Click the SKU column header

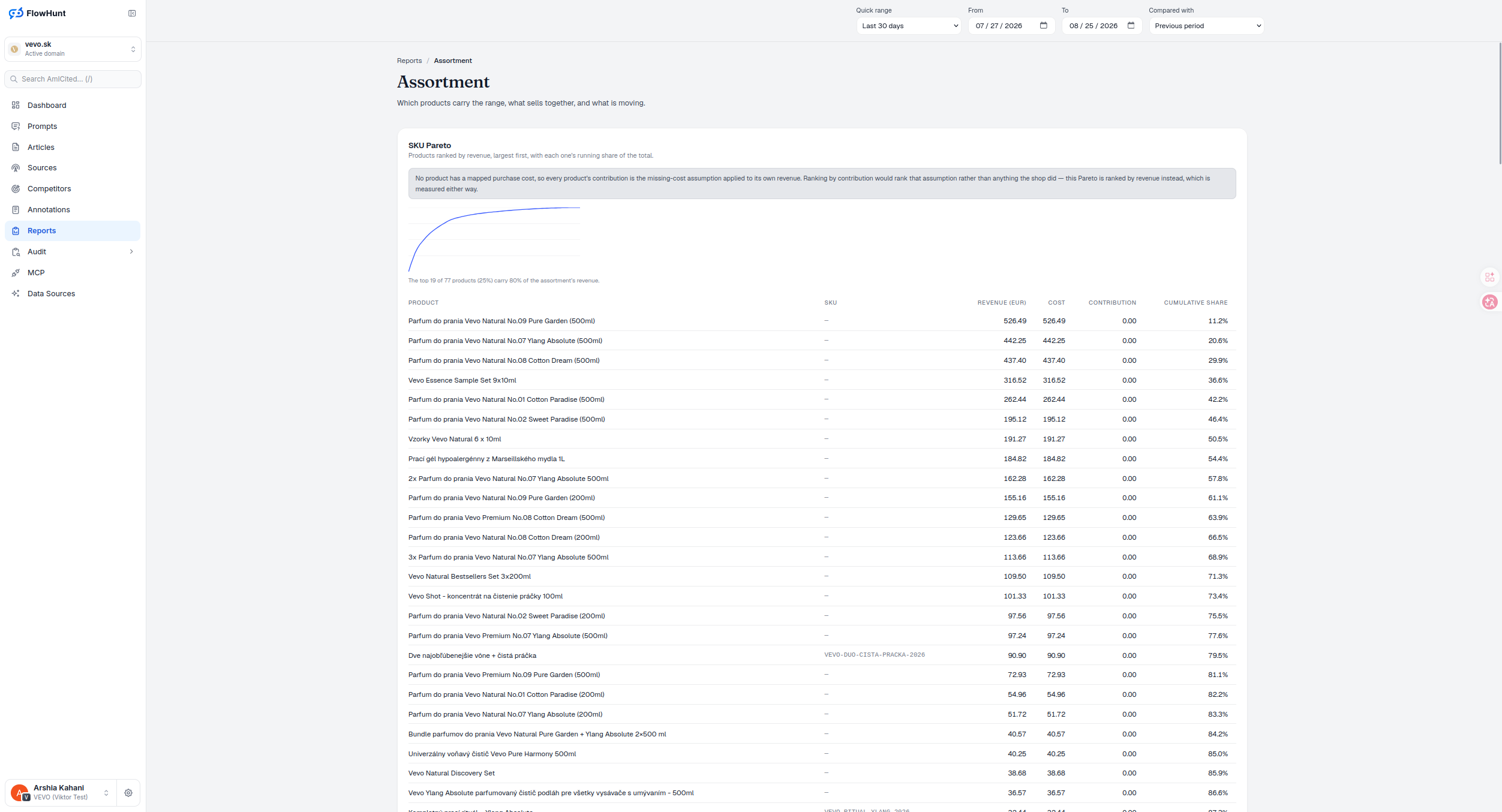[830, 303]
